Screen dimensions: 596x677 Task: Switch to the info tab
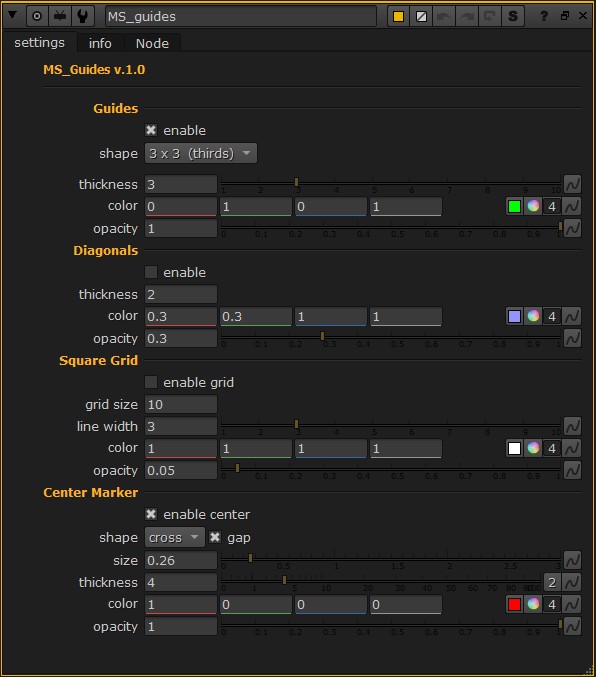pos(100,43)
